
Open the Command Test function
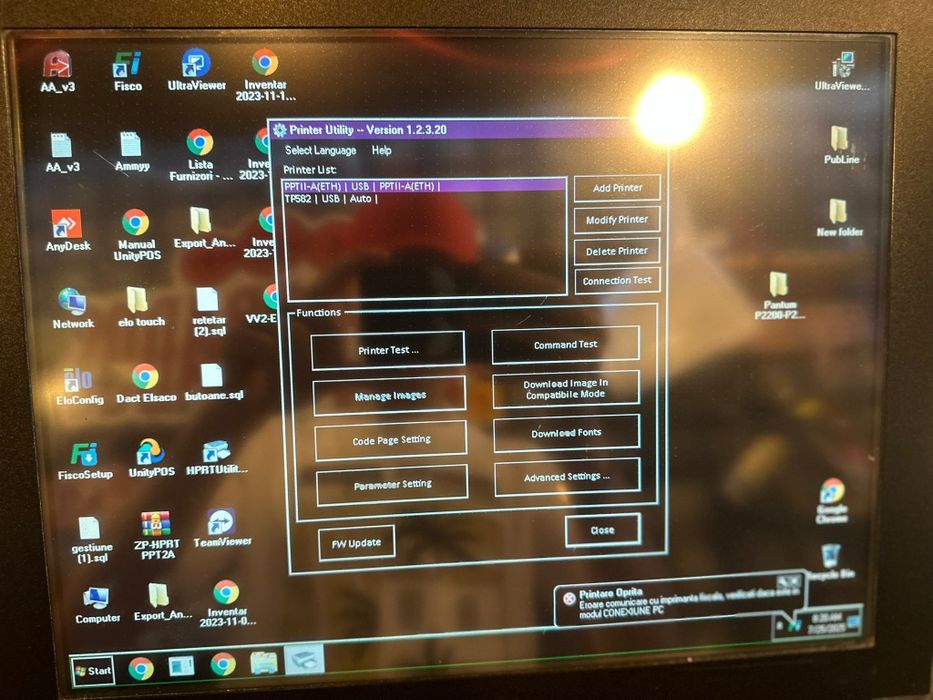coord(566,345)
